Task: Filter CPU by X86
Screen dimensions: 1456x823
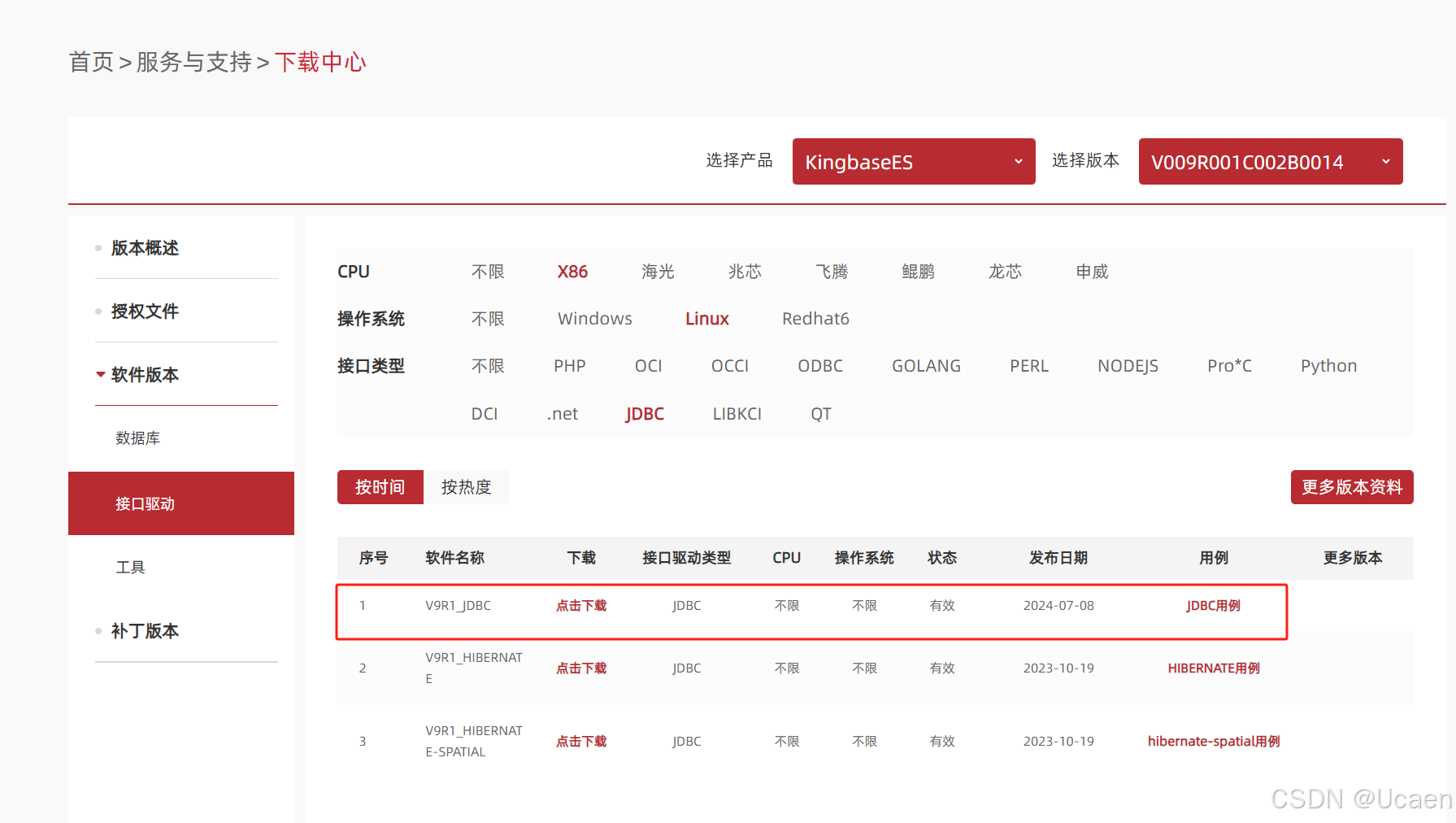Action: pos(572,272)
